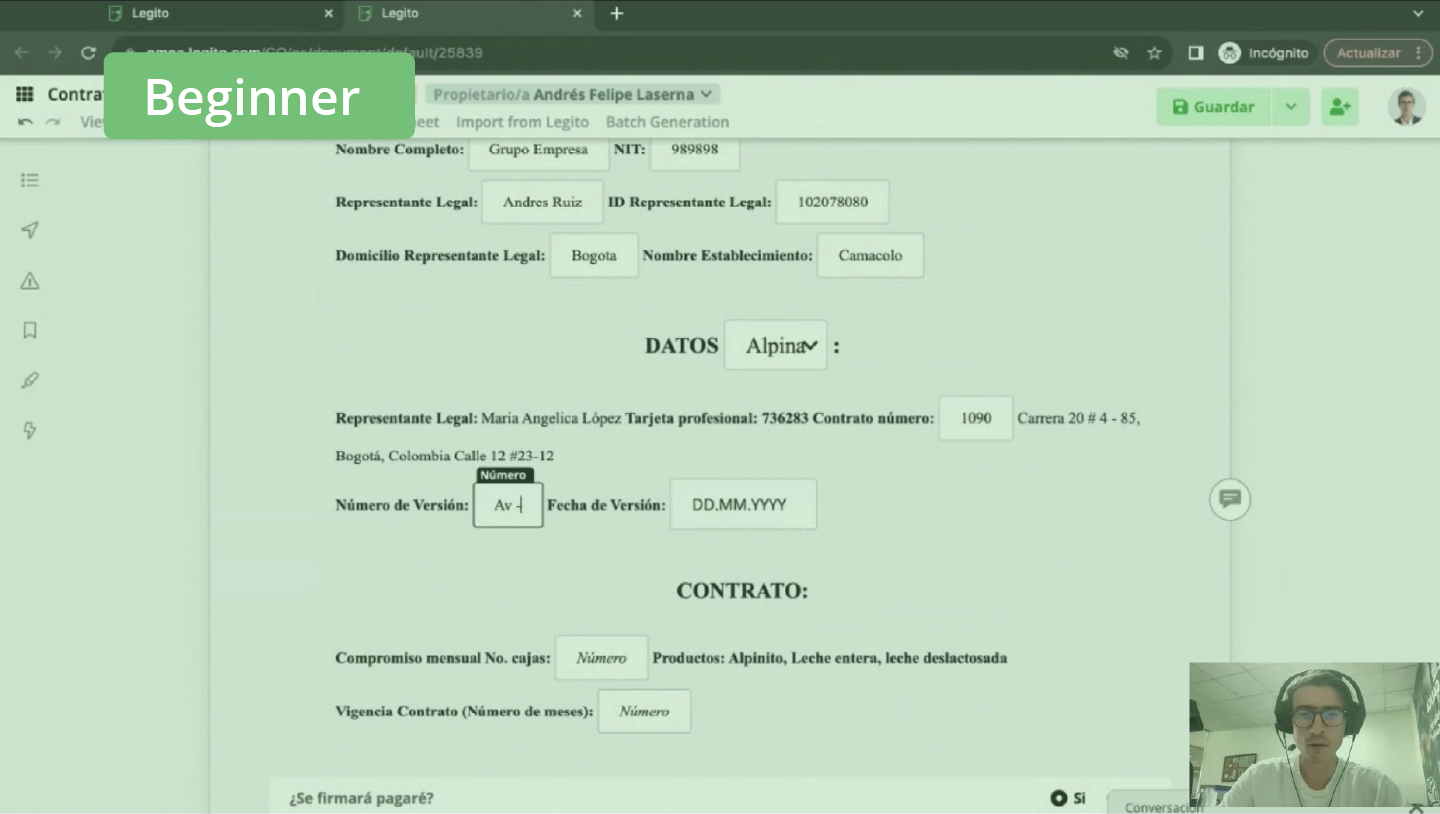Click the ¿Se firmará pagaré? question text

click(361, 798)
